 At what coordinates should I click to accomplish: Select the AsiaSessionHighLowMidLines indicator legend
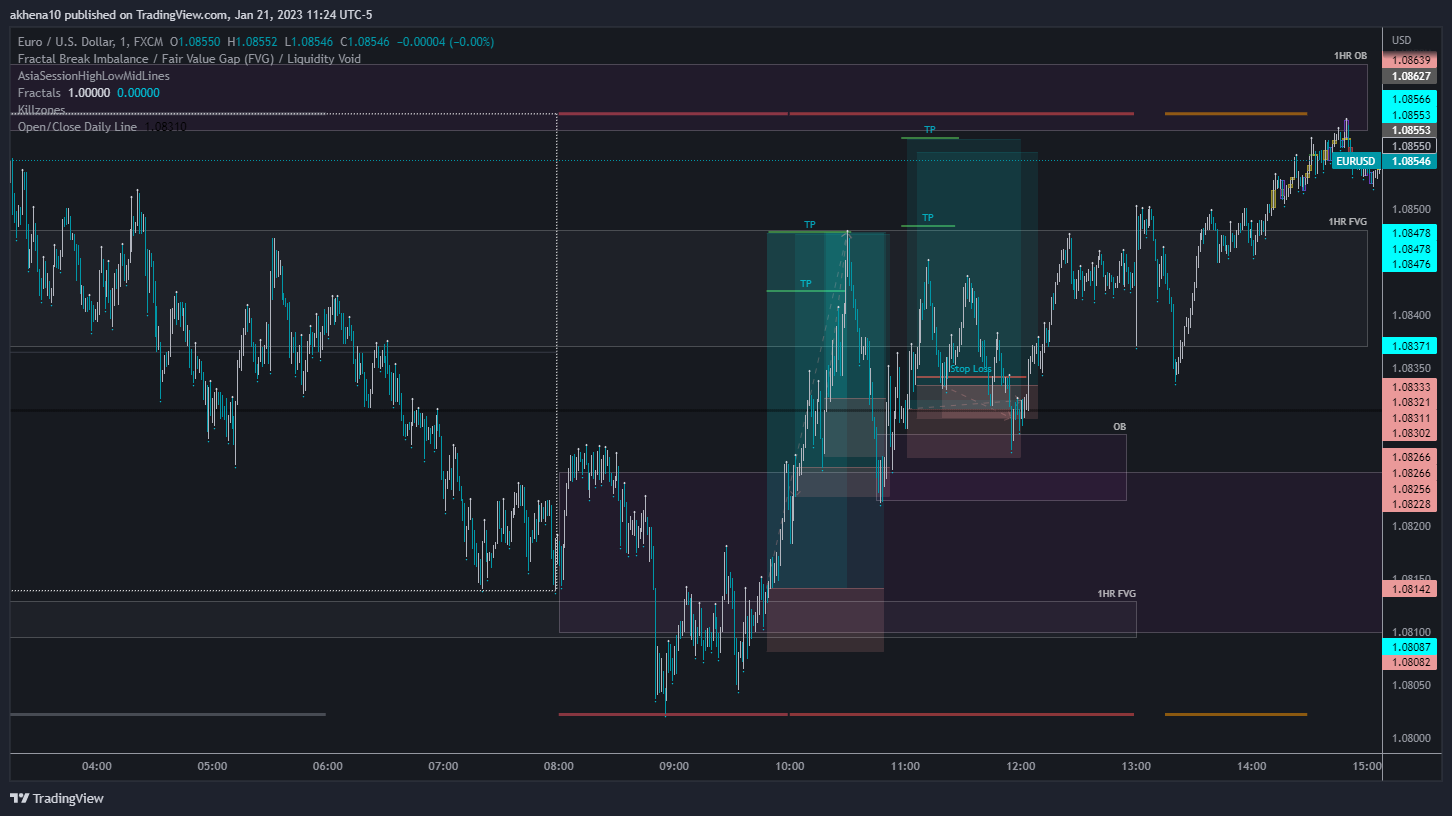[x=94, y=76]
